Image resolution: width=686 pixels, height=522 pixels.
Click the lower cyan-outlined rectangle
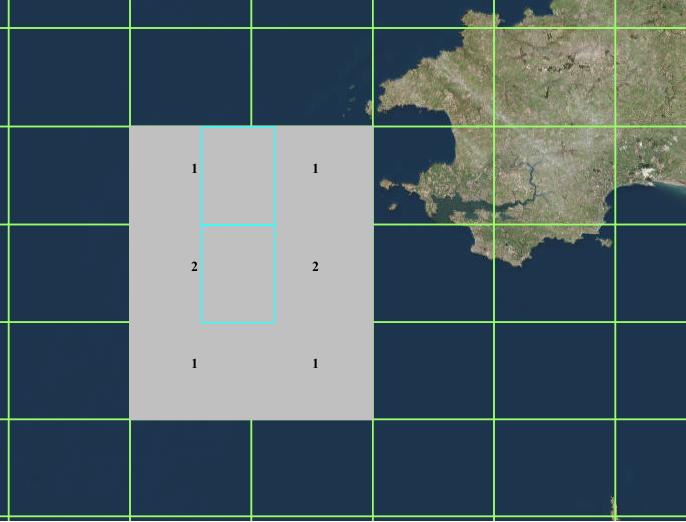238,274
